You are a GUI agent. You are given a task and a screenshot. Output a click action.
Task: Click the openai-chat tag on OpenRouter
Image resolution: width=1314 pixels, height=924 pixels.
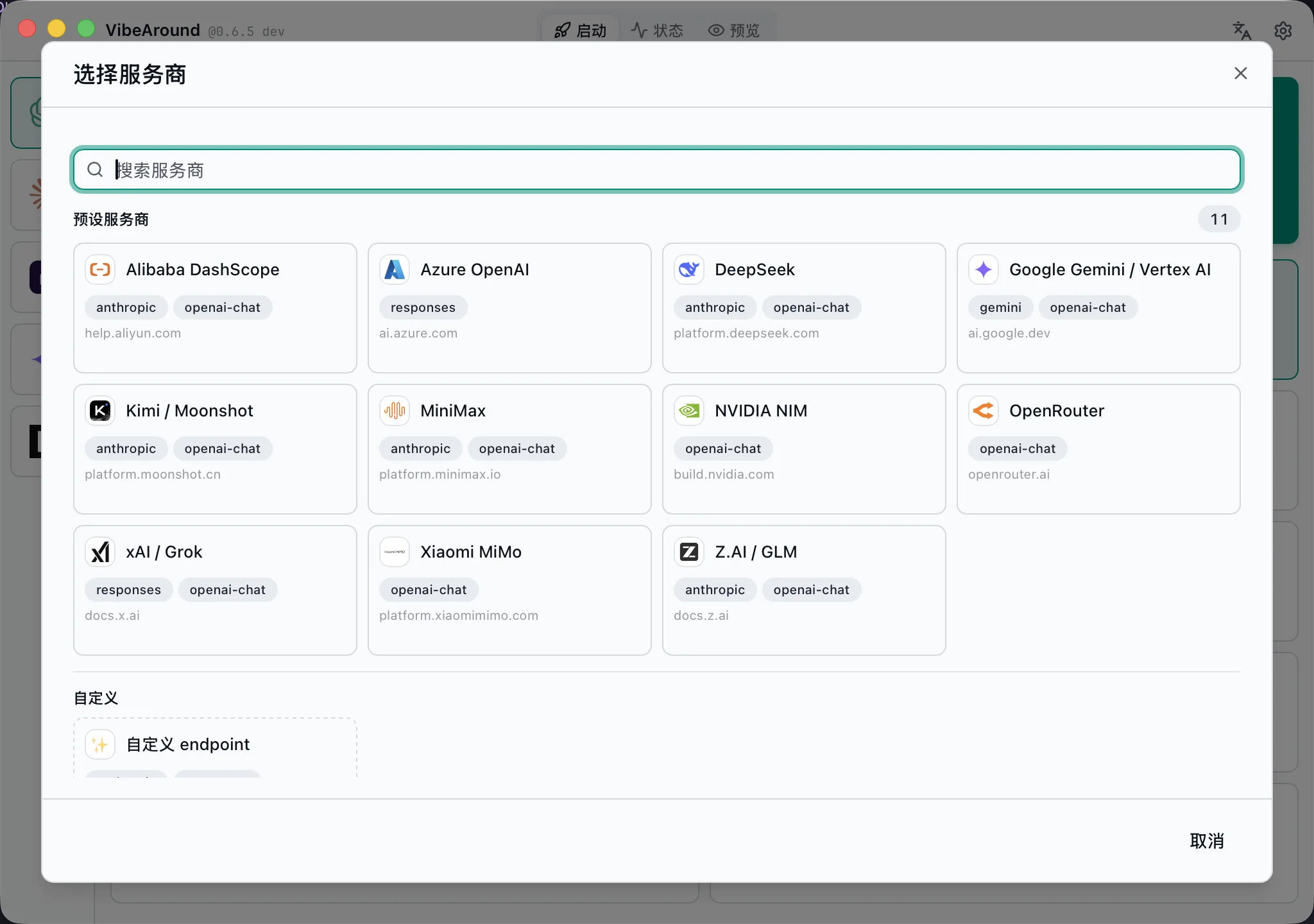(x=1018, y=449)
